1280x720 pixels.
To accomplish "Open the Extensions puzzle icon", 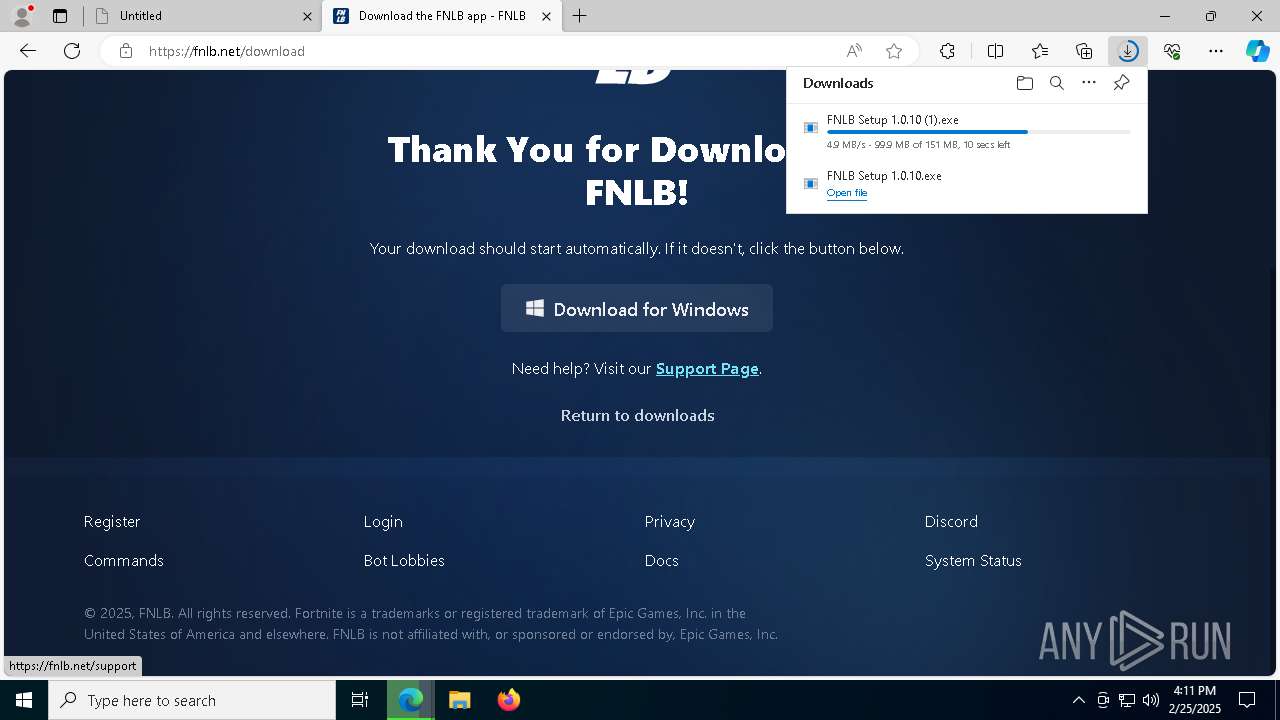I will click(947, 51).
